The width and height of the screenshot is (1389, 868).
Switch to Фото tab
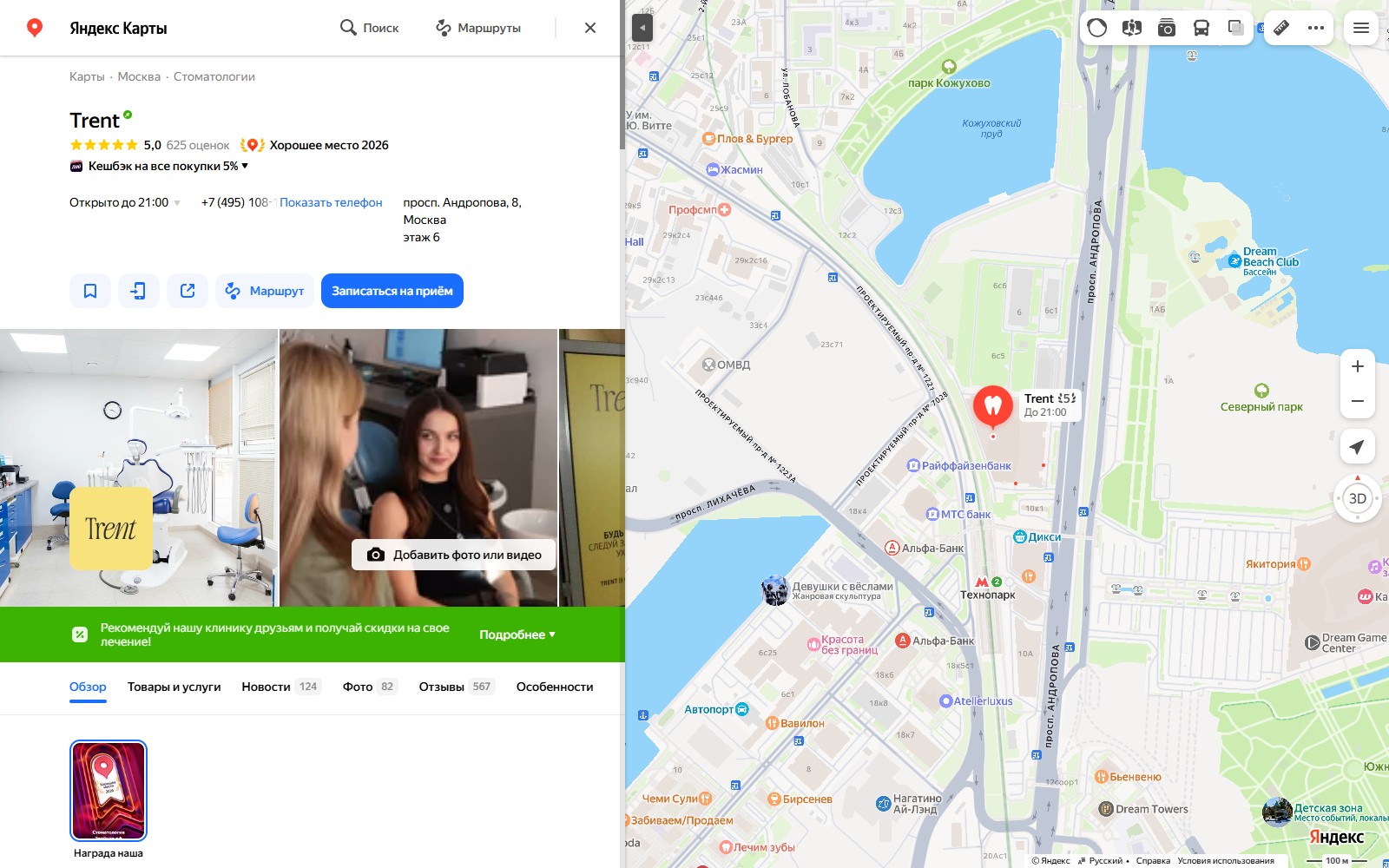coord(370,687)
